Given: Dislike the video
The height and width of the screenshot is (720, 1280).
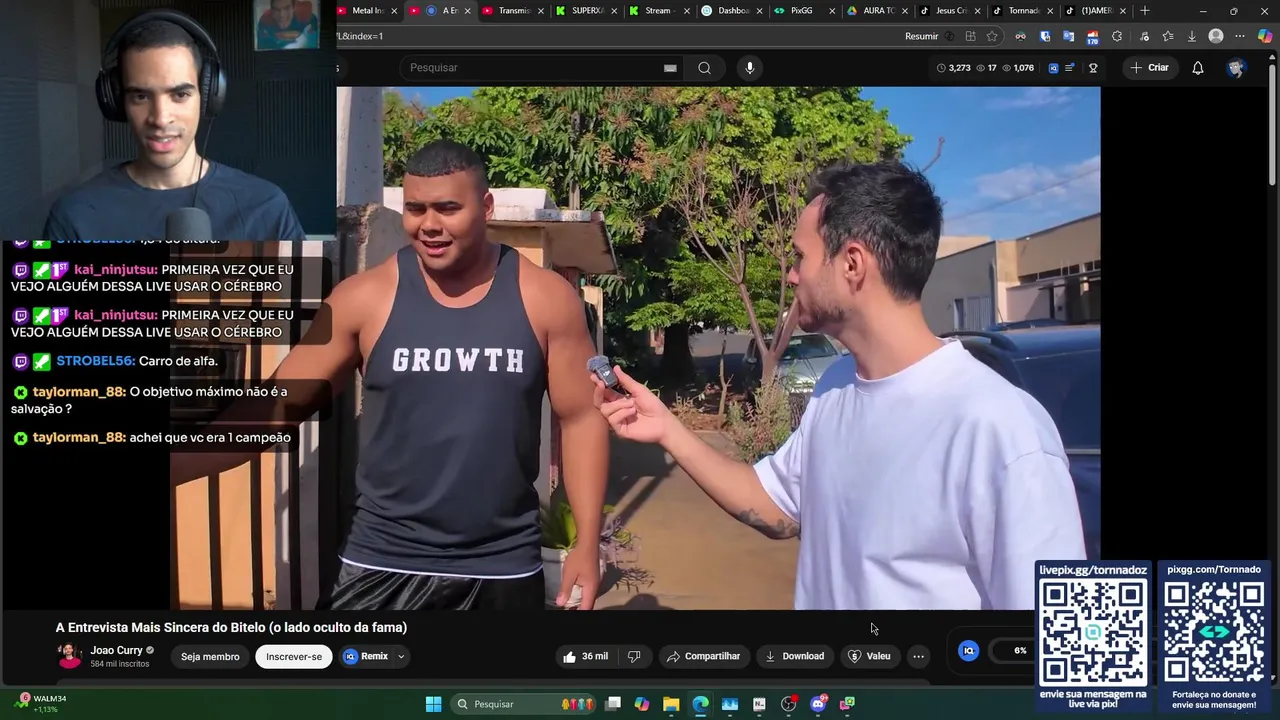Looking at the screenshot, I should pos(634,656).
